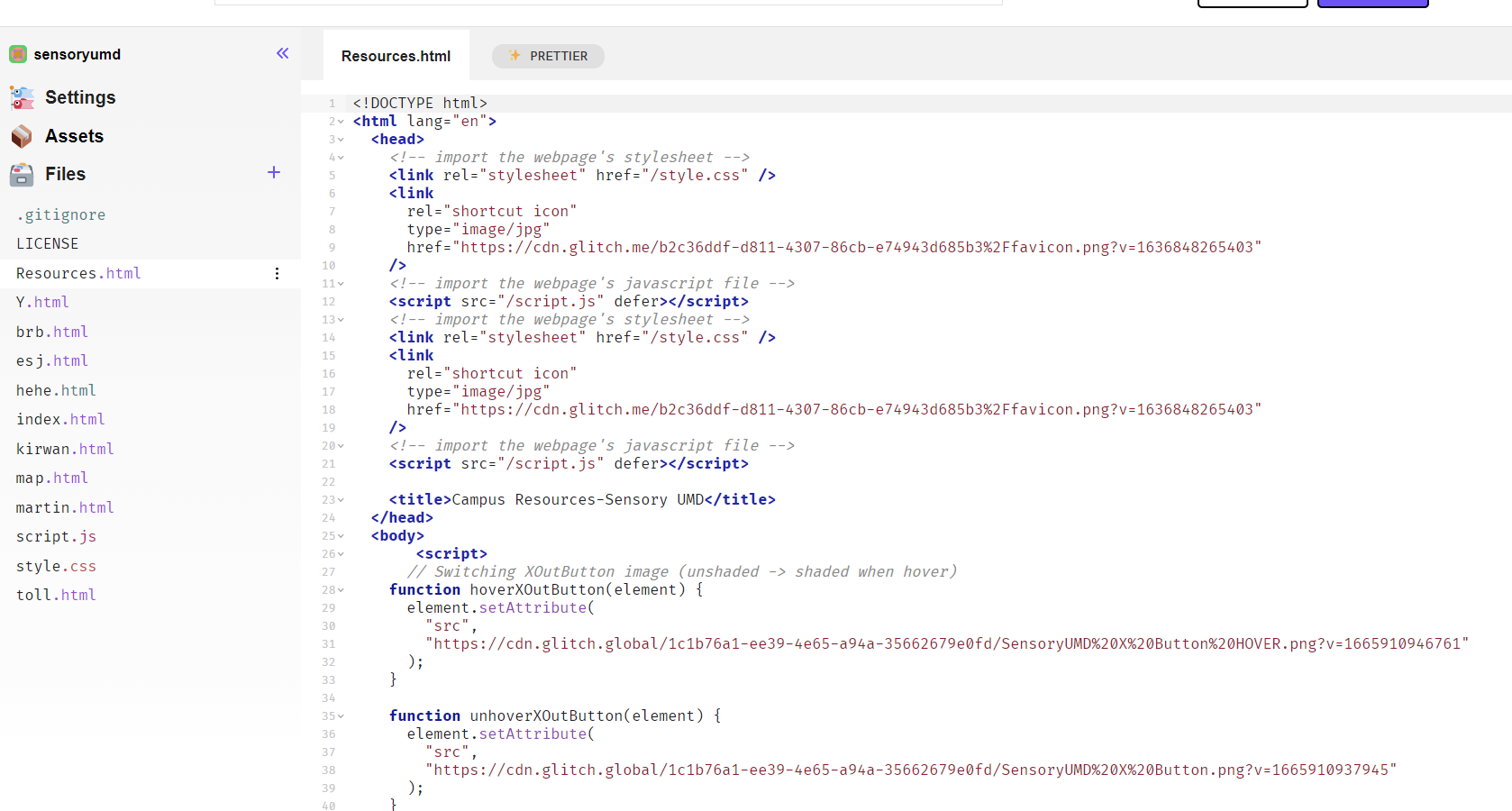The width and height of the screenshot is (1512, 811).
Task: Open project Settings label
Action: [x=80, y=97]
